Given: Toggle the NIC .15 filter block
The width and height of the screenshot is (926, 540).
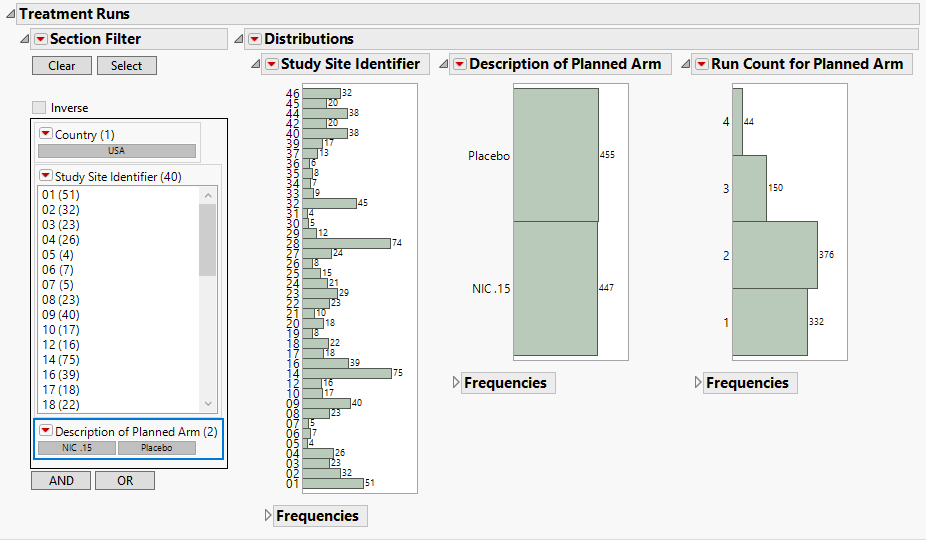Looking at the screenshot, I should pos(76,448).
